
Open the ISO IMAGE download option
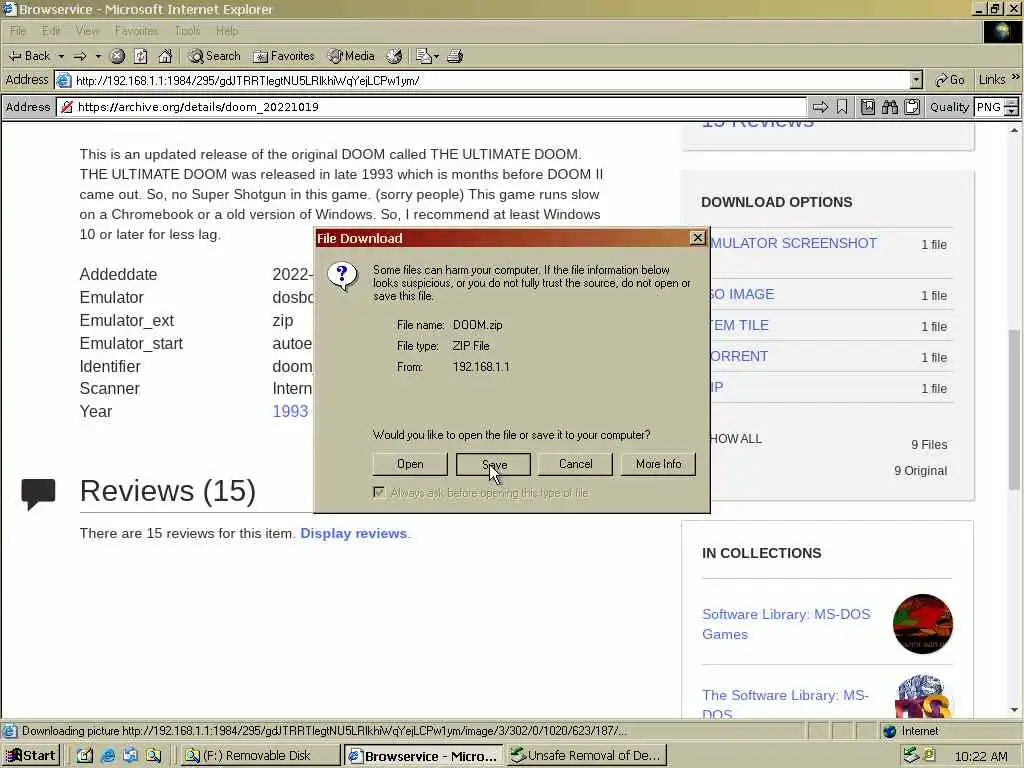click(x=742, y=295)
